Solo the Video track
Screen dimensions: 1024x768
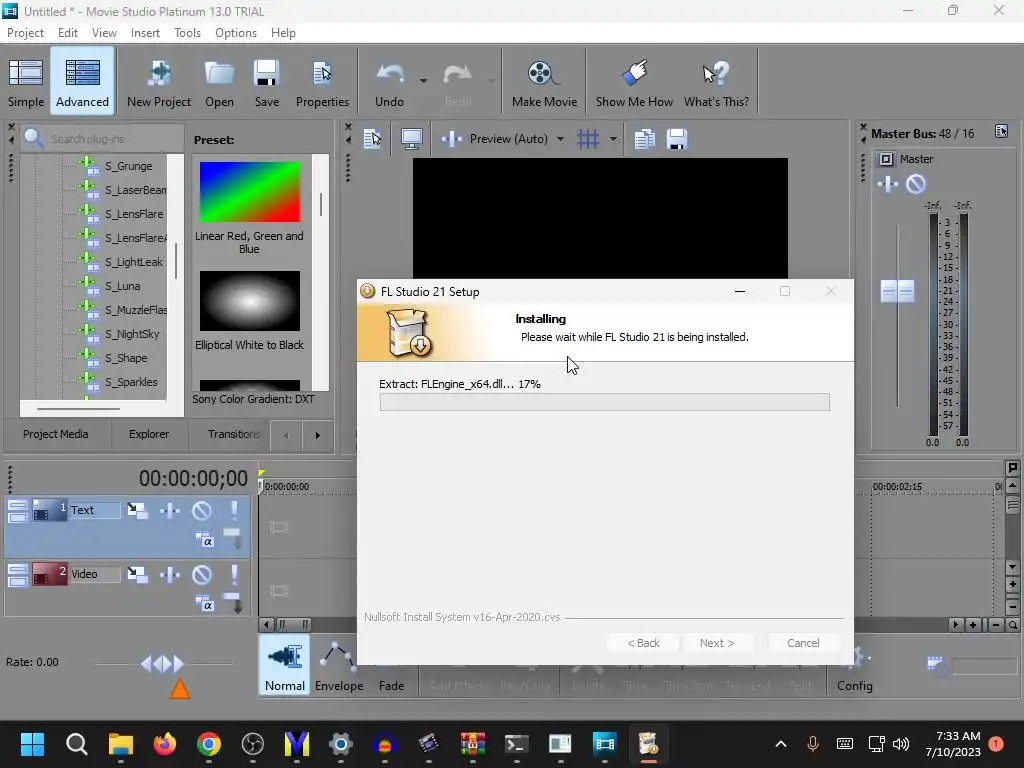234,574
